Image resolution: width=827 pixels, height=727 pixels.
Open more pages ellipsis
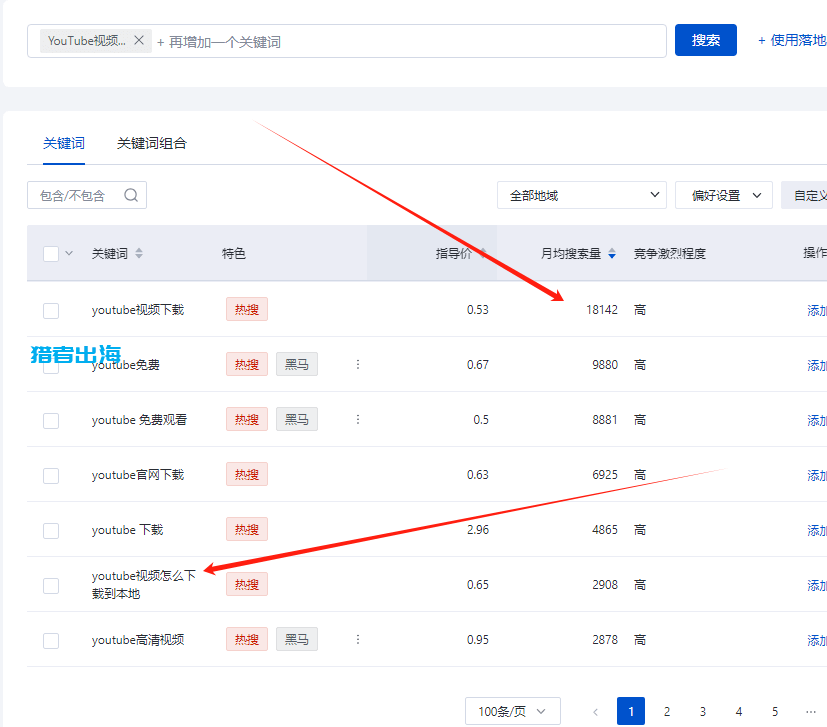pyautogui.click(x=811, y=712)
